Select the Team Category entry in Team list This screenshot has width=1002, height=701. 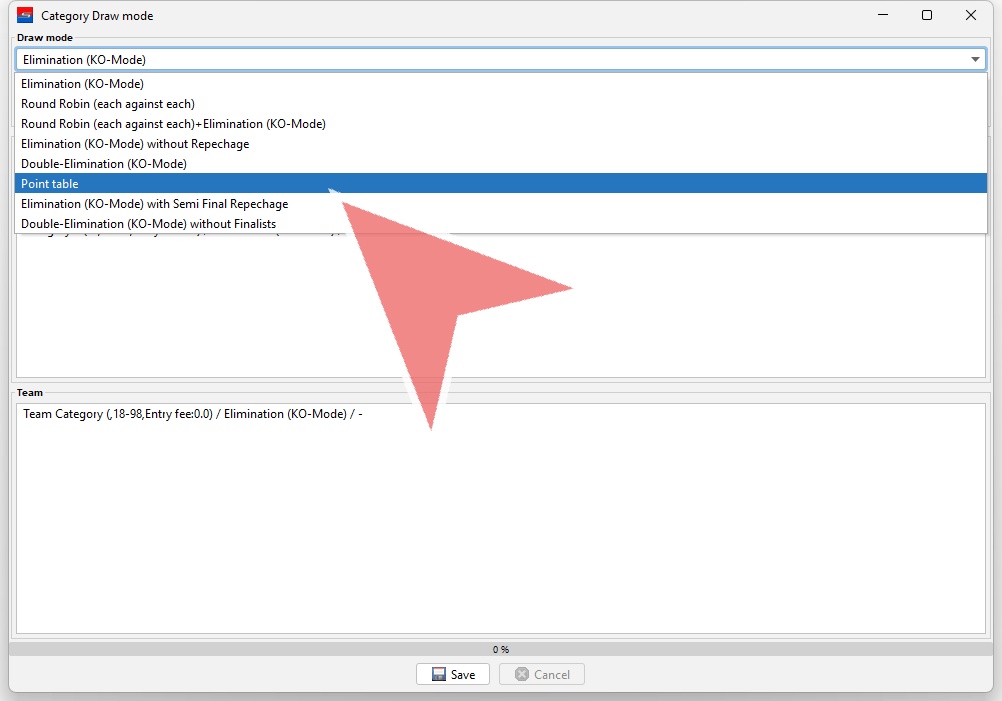coord(192,414)
